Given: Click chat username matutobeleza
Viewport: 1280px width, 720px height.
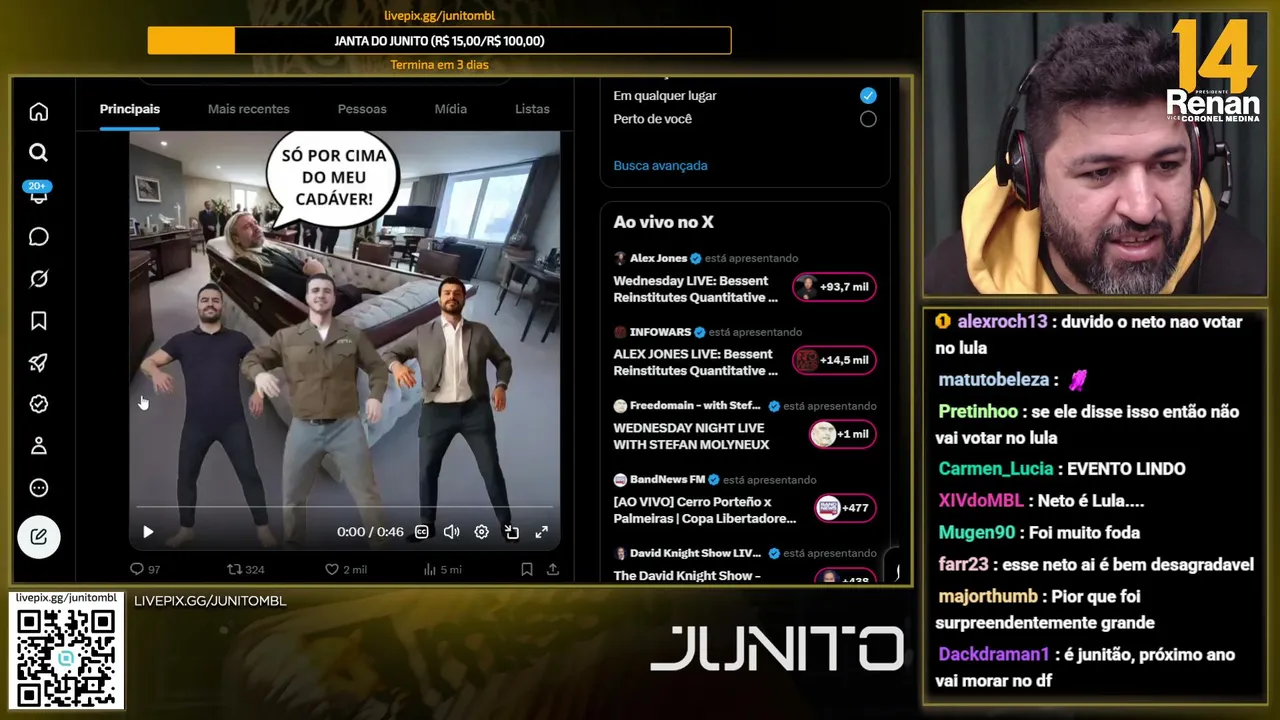Looking at the screenshot, I should click(993, 380).
